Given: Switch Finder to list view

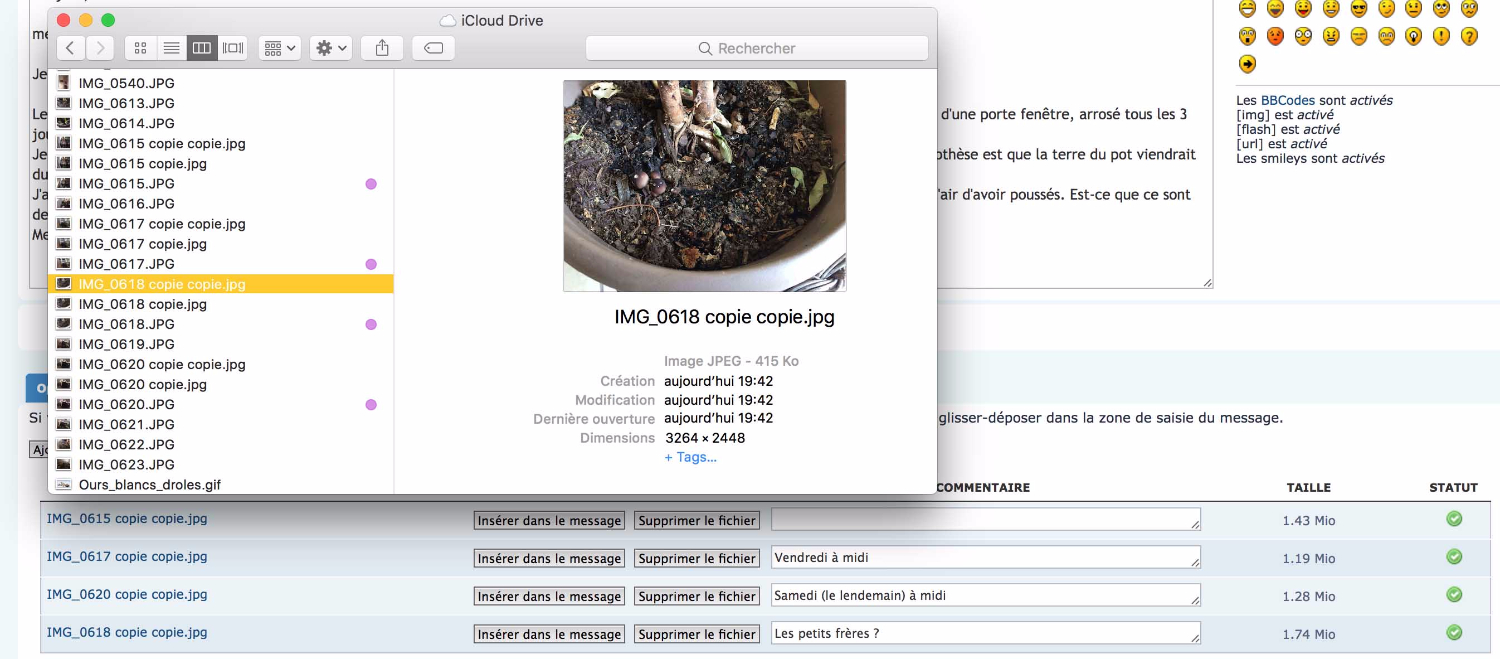Looking at the screenshot, I should 171,48.
